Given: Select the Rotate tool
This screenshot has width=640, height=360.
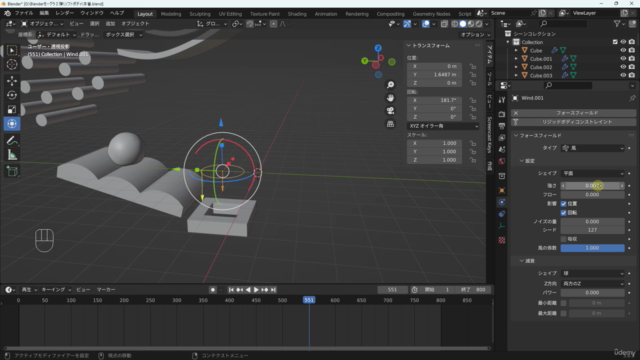Looking at the screenshot, I should click(12, 95).
